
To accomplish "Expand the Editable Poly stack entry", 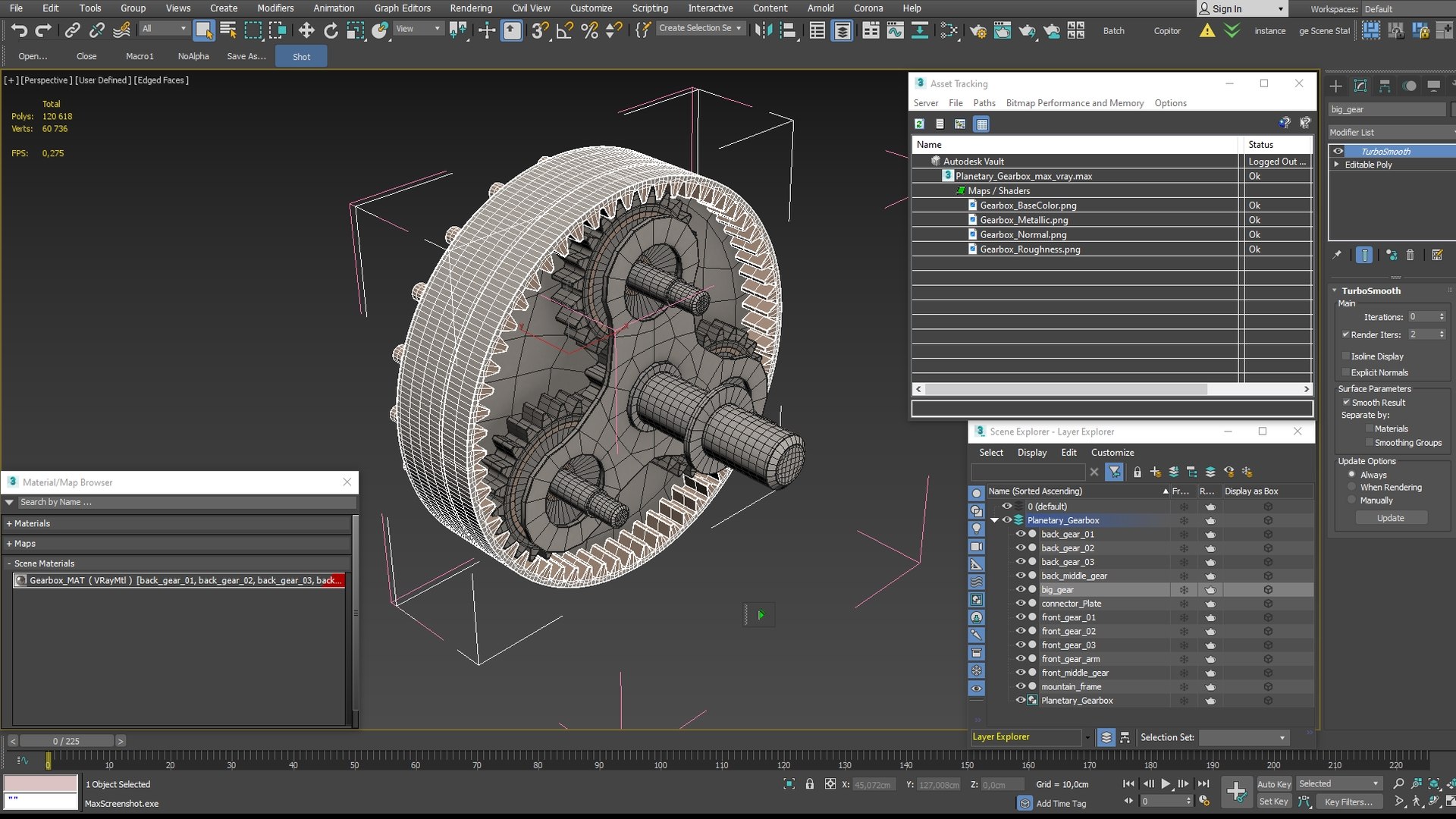I will [x=1337, y=165].
